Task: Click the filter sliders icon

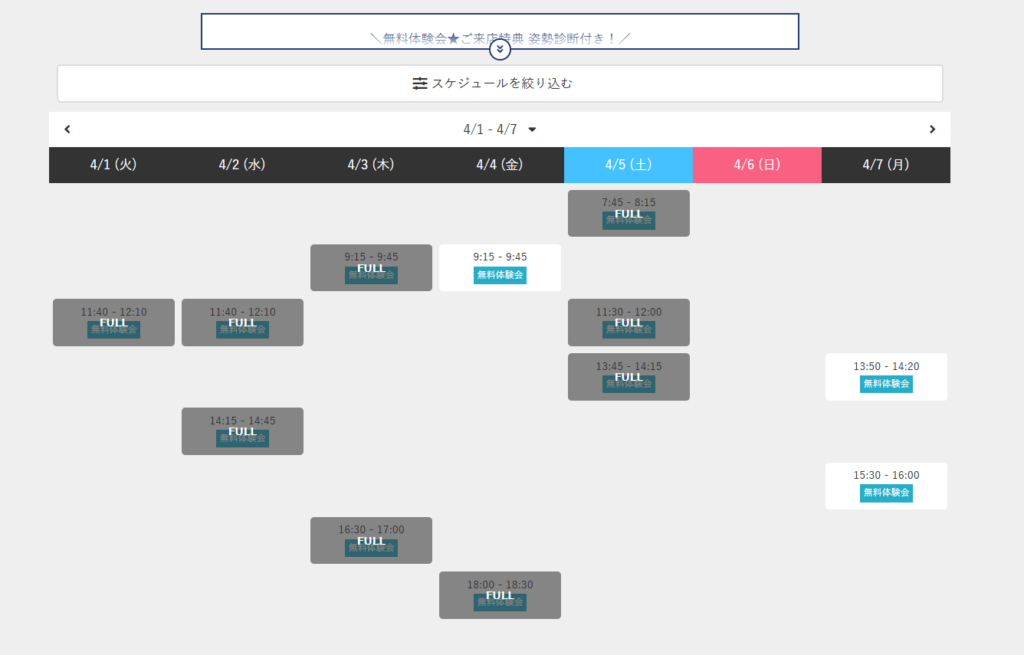Action: click(x=420, y=84)
